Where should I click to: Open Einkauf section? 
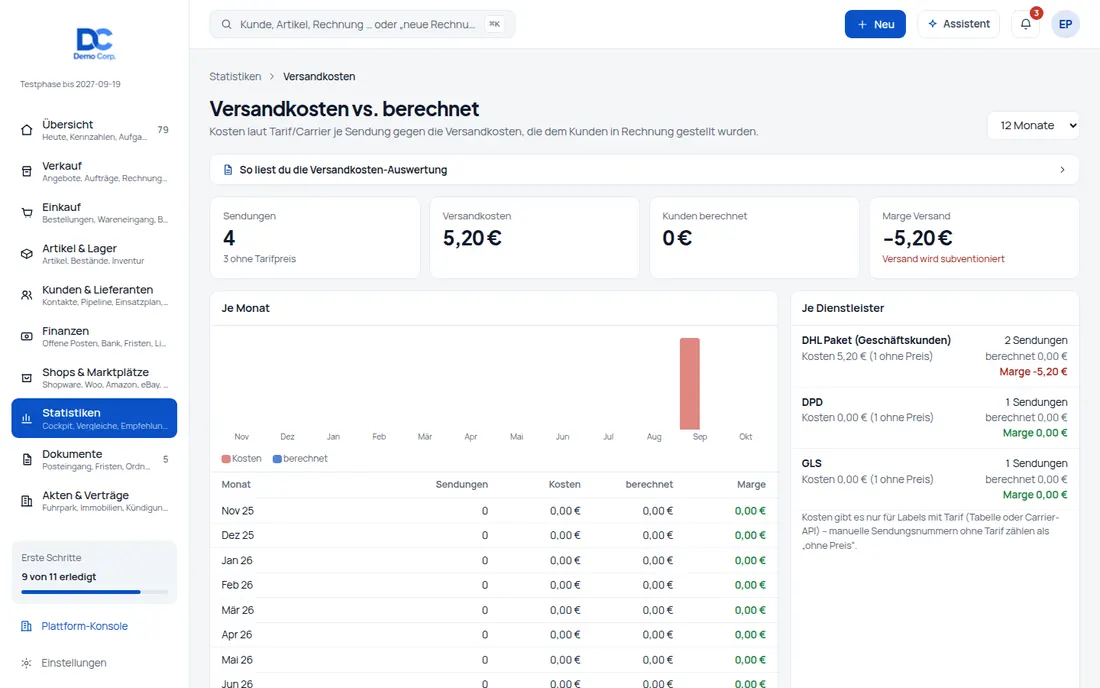[94, 213]
